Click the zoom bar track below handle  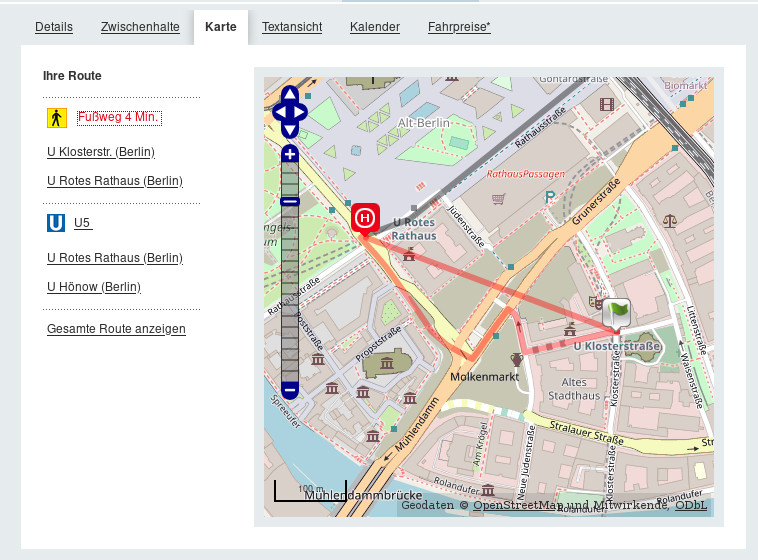coord(290,294)
